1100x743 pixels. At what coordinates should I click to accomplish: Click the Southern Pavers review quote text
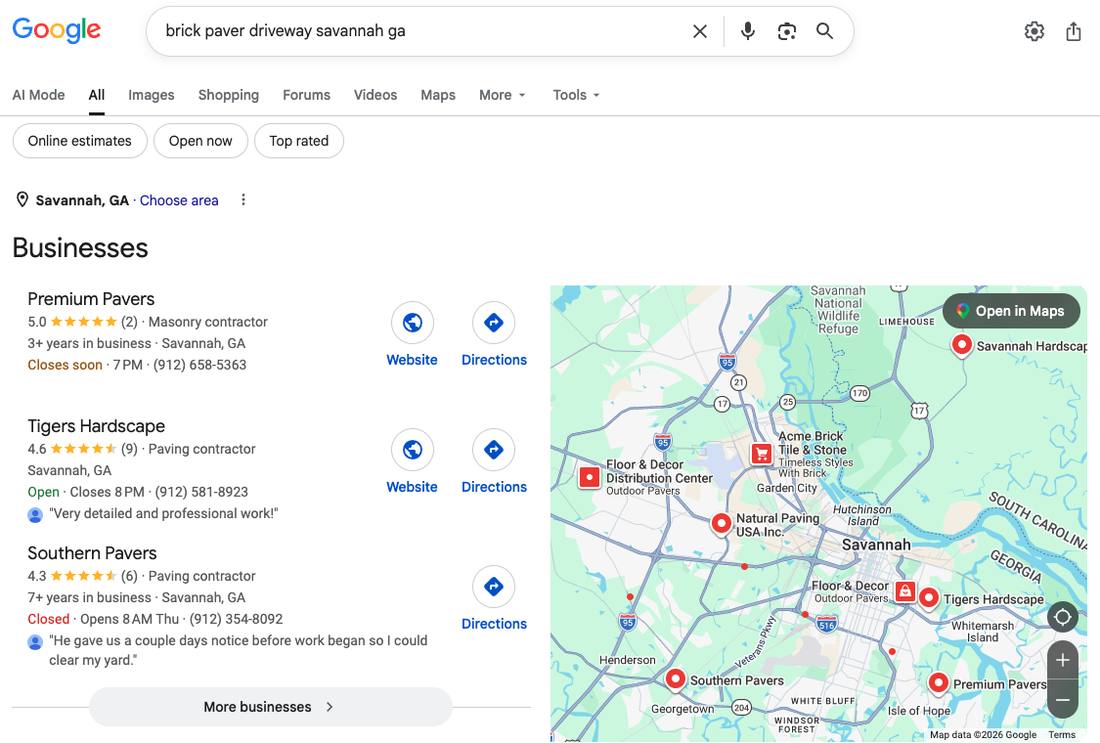(x=239, y=650)
